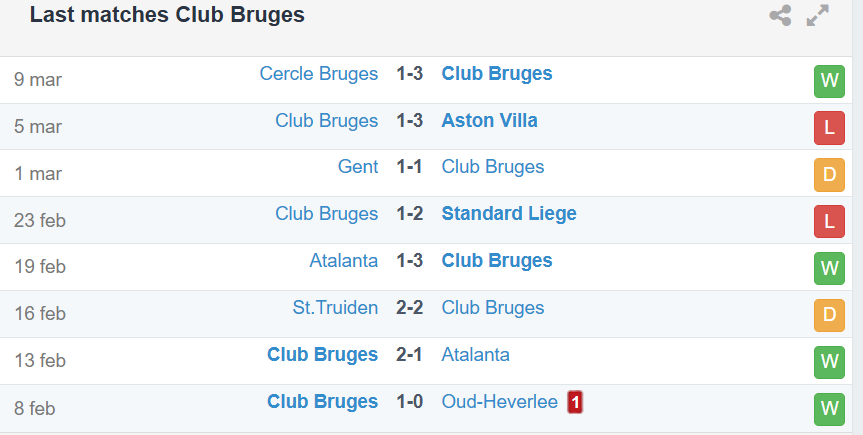Click red L badge for Standard Liege match
The width and height of the screenshot is (863, 435).
point(829,221)
